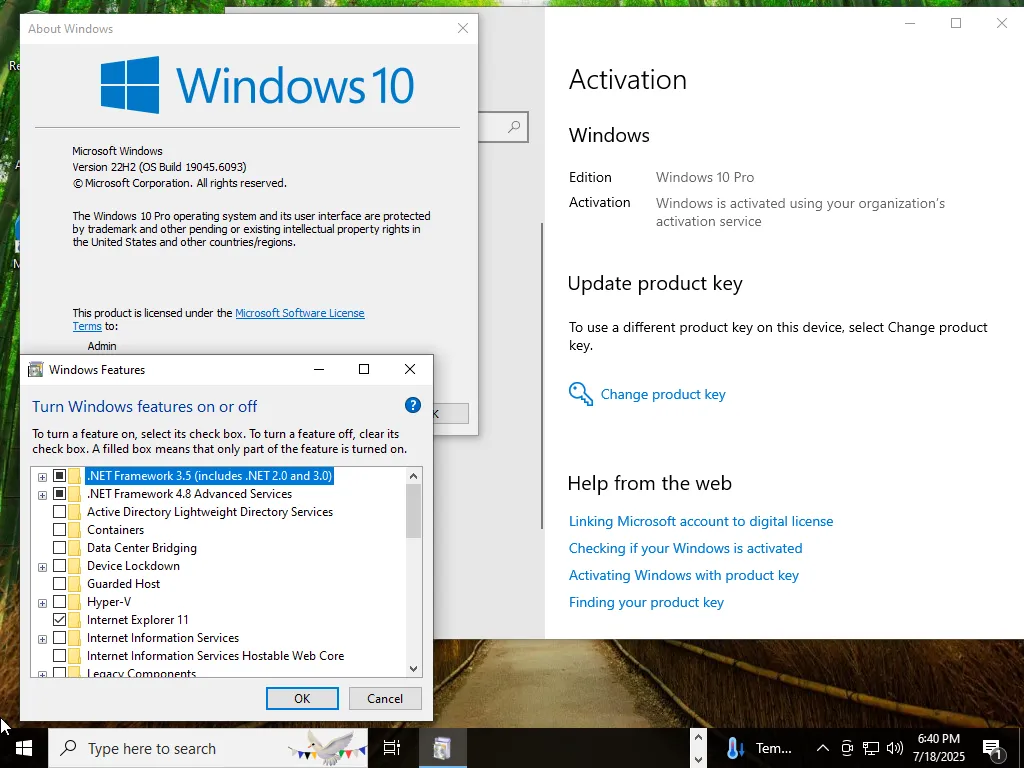Expand the Hyper-V tree node
Image resolution: width=1024 pixels, height=768 pixels.
[42, 603]
